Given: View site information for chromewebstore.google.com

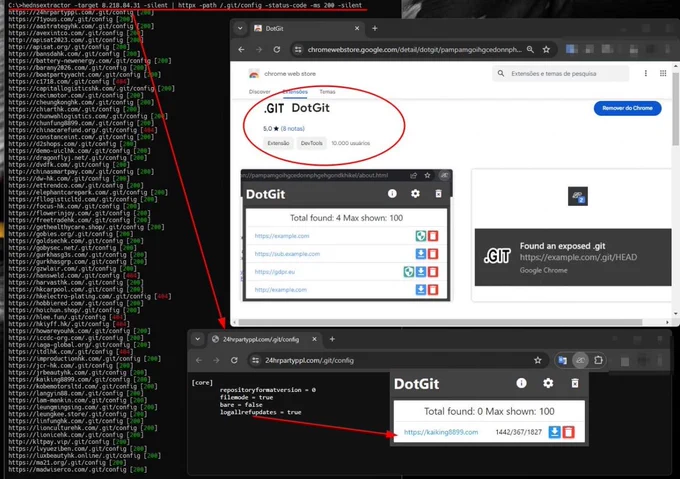Looking at the screenshot, I should pyautogui.click(x=298, y=50).
